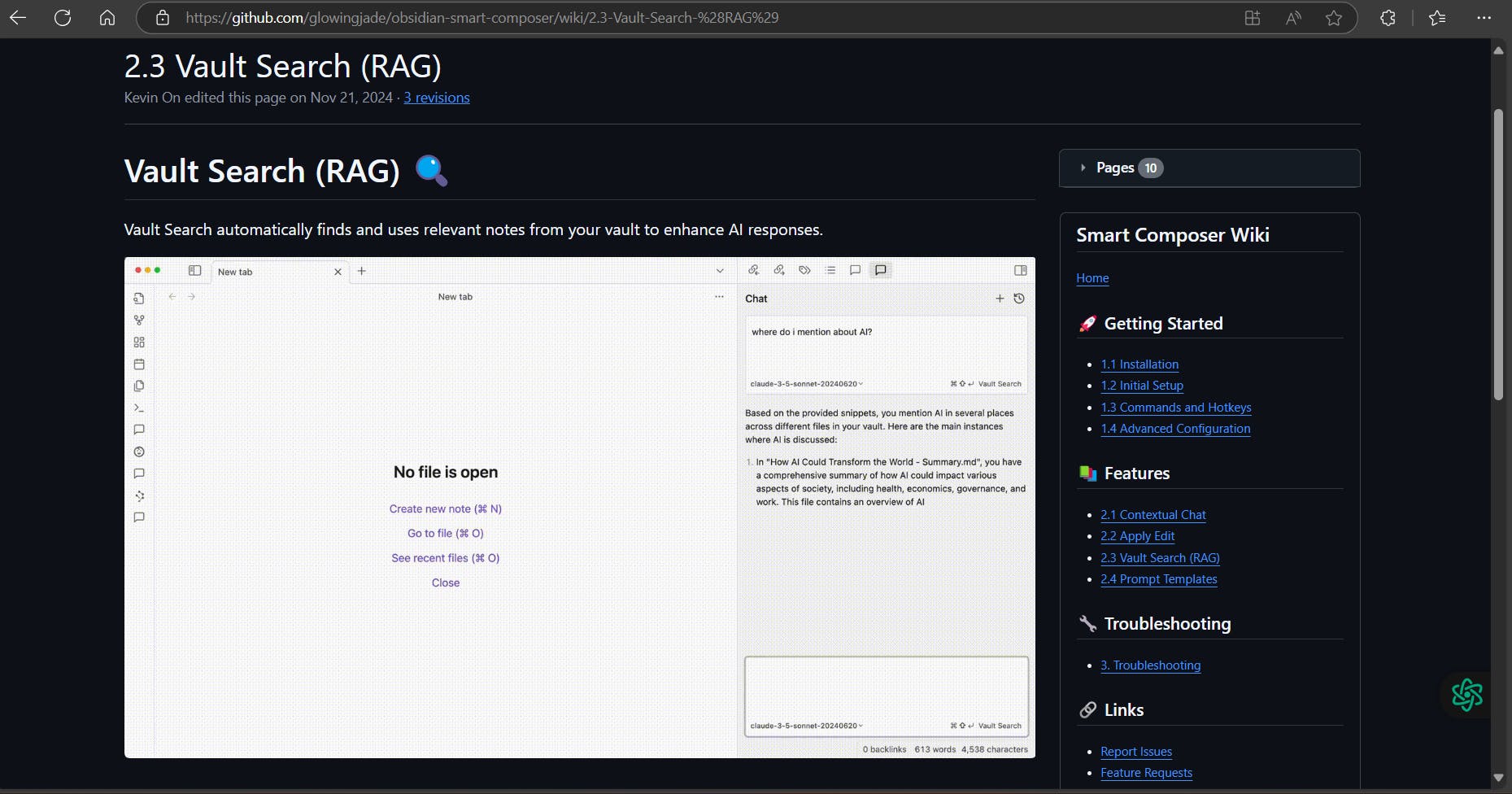The image size is (1512, 794).
Task: Open the Feature Requests link
Action: [1147, 773]
